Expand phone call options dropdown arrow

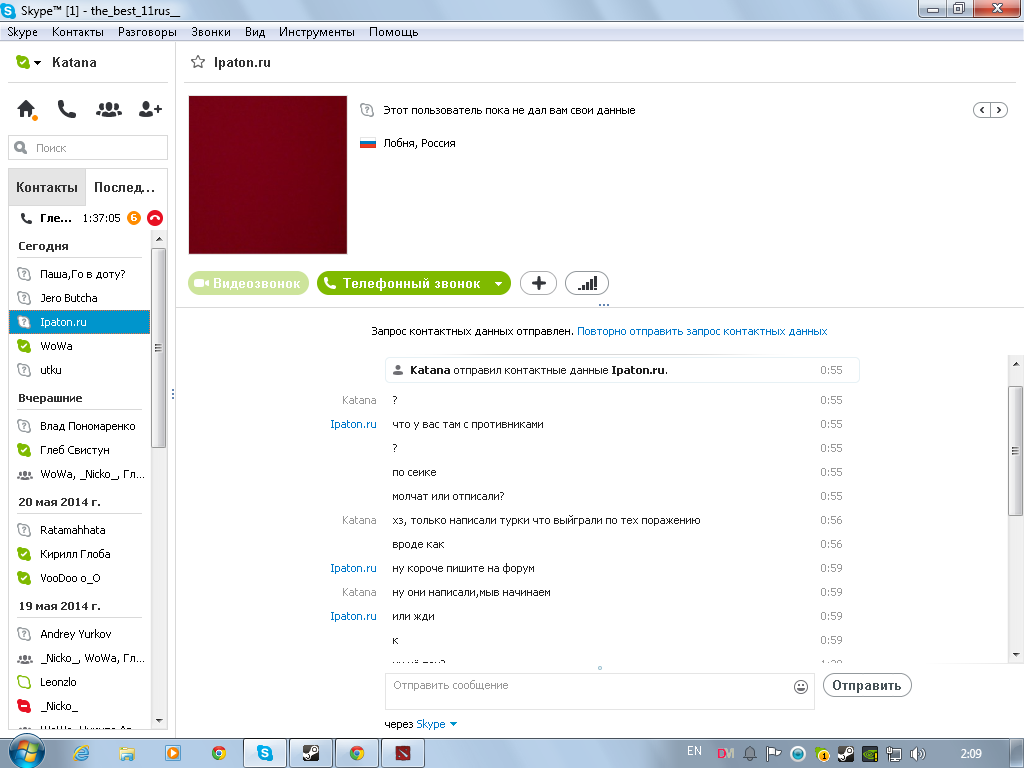[499, 283]
